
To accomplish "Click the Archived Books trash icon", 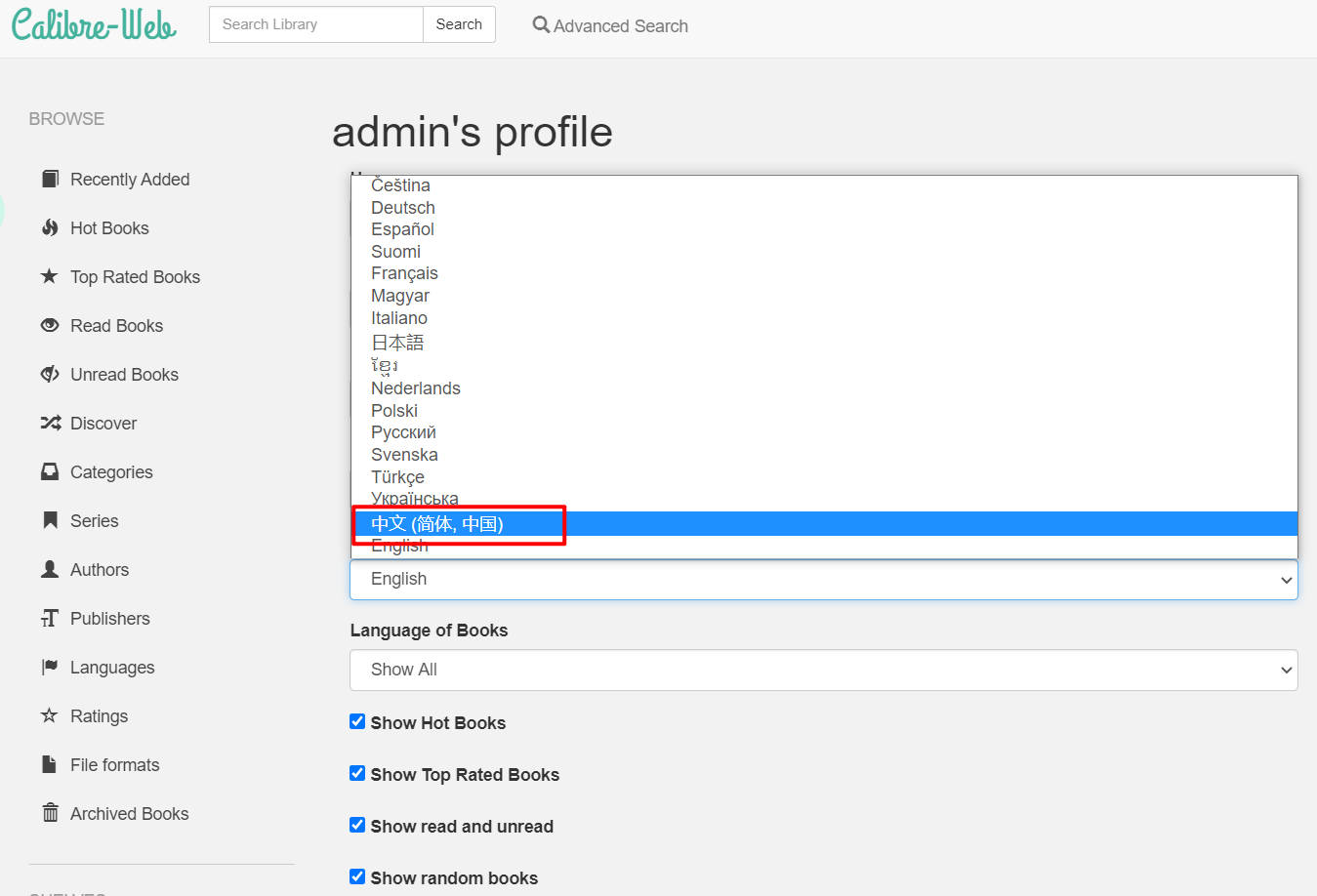I will tap(50, 813).
